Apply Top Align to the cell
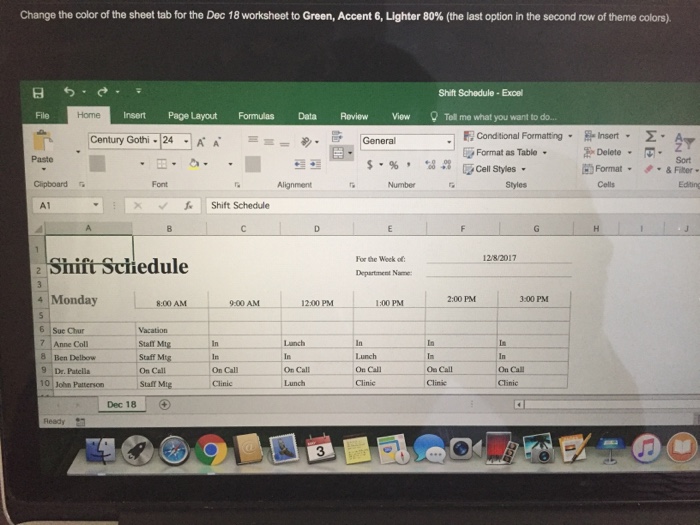Viewport: 700px width, 525px height. 253,140
